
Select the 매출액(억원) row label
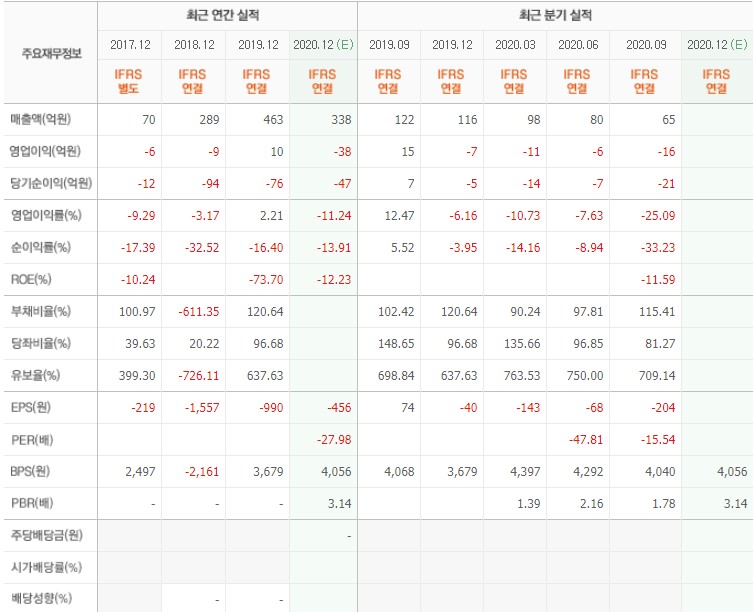click(41, 119)
